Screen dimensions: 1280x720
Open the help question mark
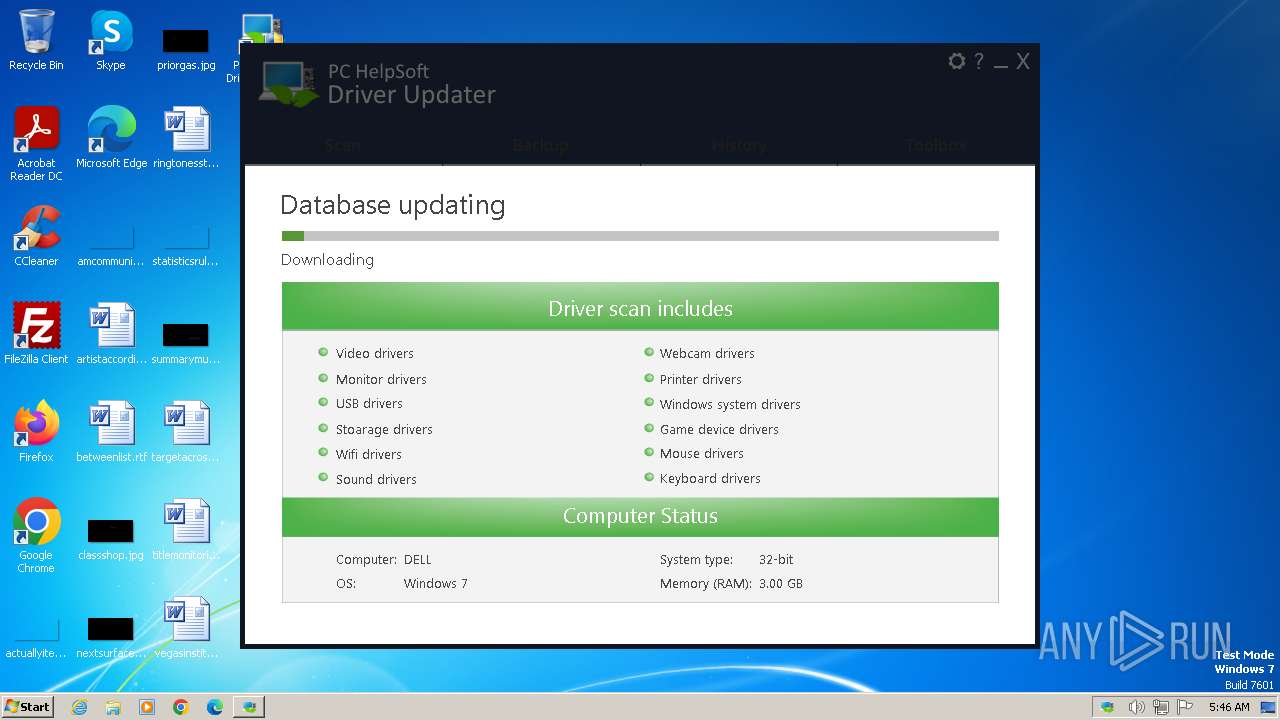pyautogui.click(x=979, y=61)
